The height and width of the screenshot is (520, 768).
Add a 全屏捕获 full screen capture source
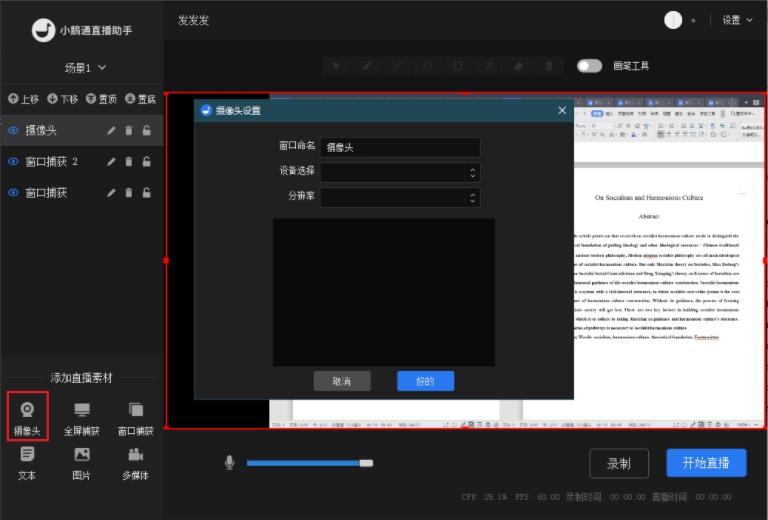(x=81, y=418)
